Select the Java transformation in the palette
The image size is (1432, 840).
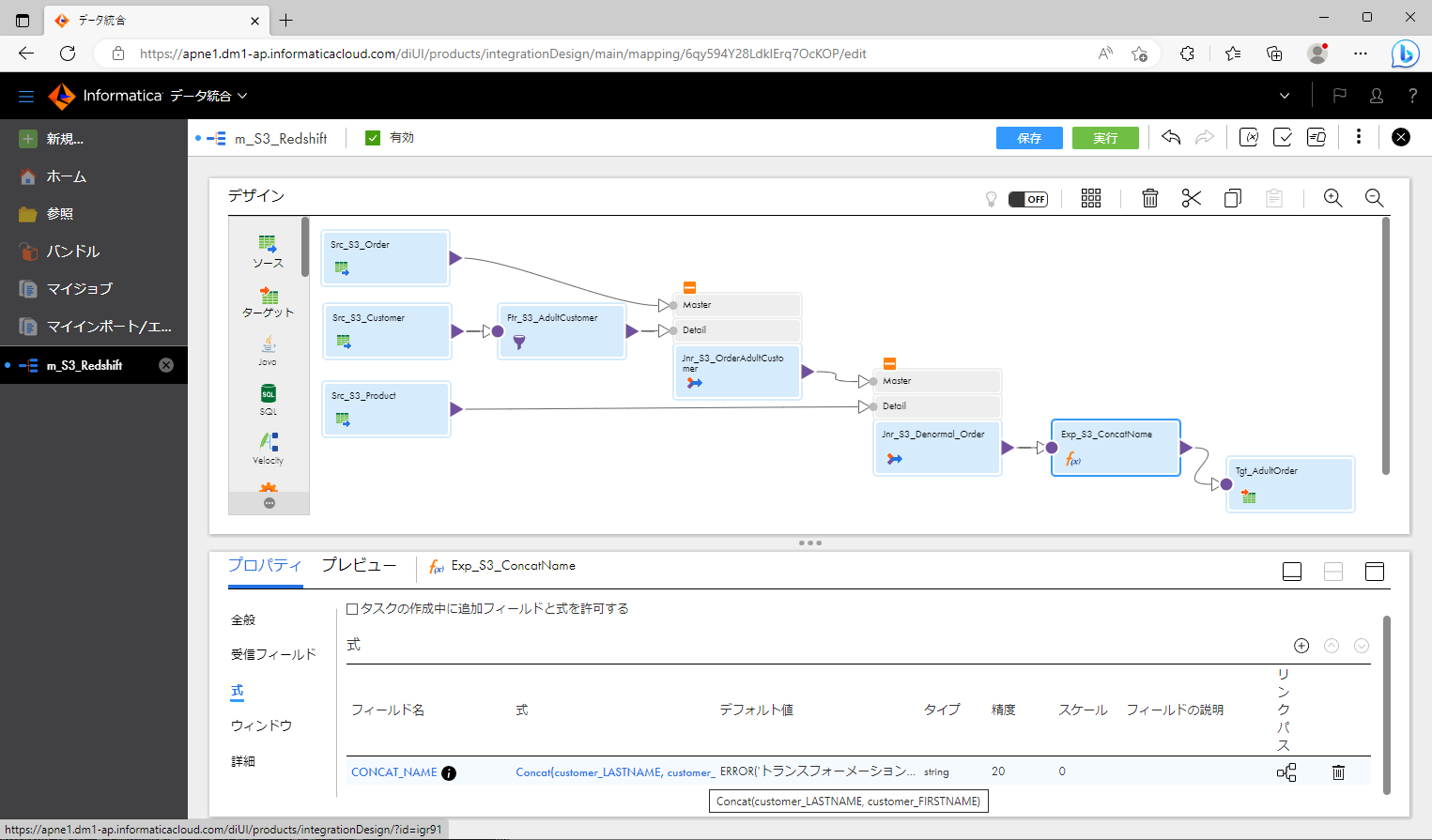pyautogui.click(x=268, y=348)
